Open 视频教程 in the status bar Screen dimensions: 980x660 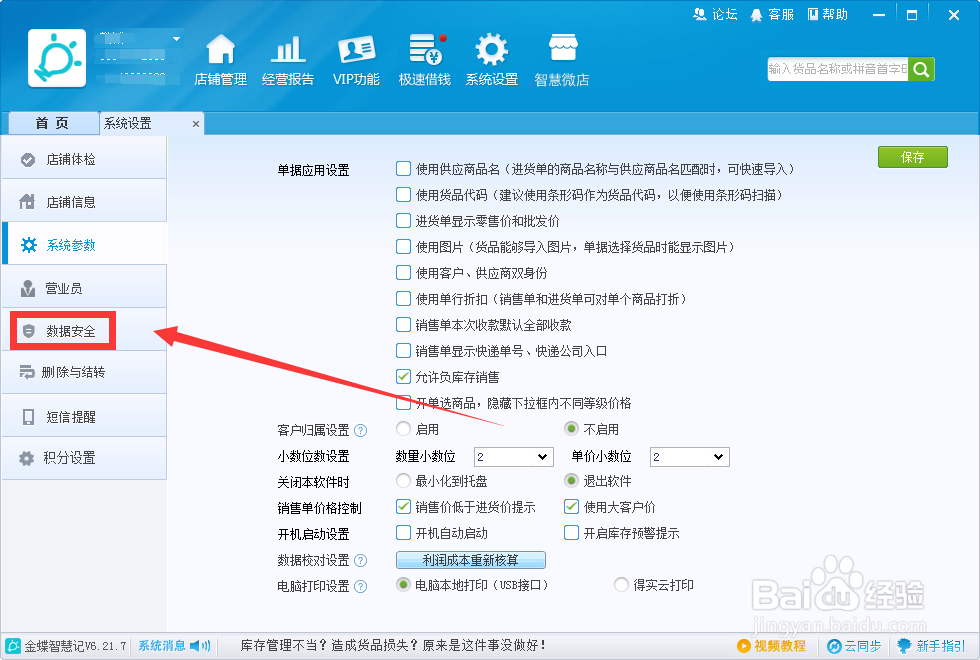click(x=772, y=646)
